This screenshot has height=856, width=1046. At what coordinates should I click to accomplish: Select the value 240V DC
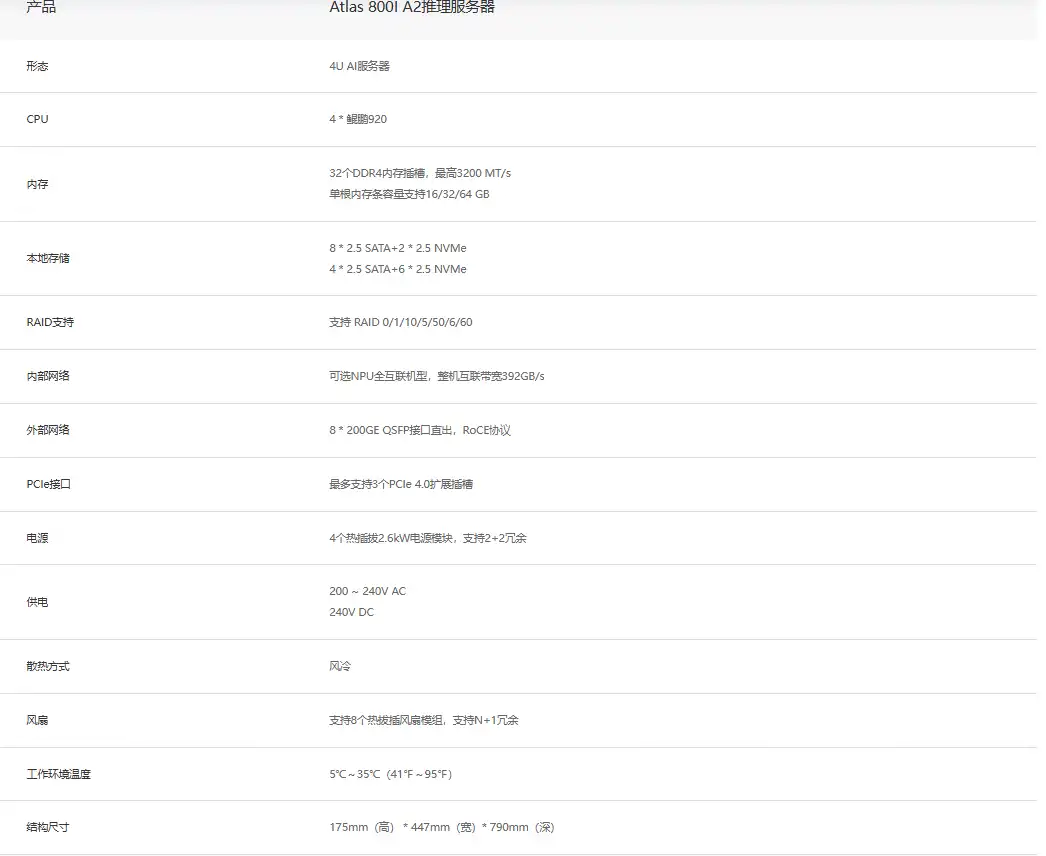click(x=352, y=612)
